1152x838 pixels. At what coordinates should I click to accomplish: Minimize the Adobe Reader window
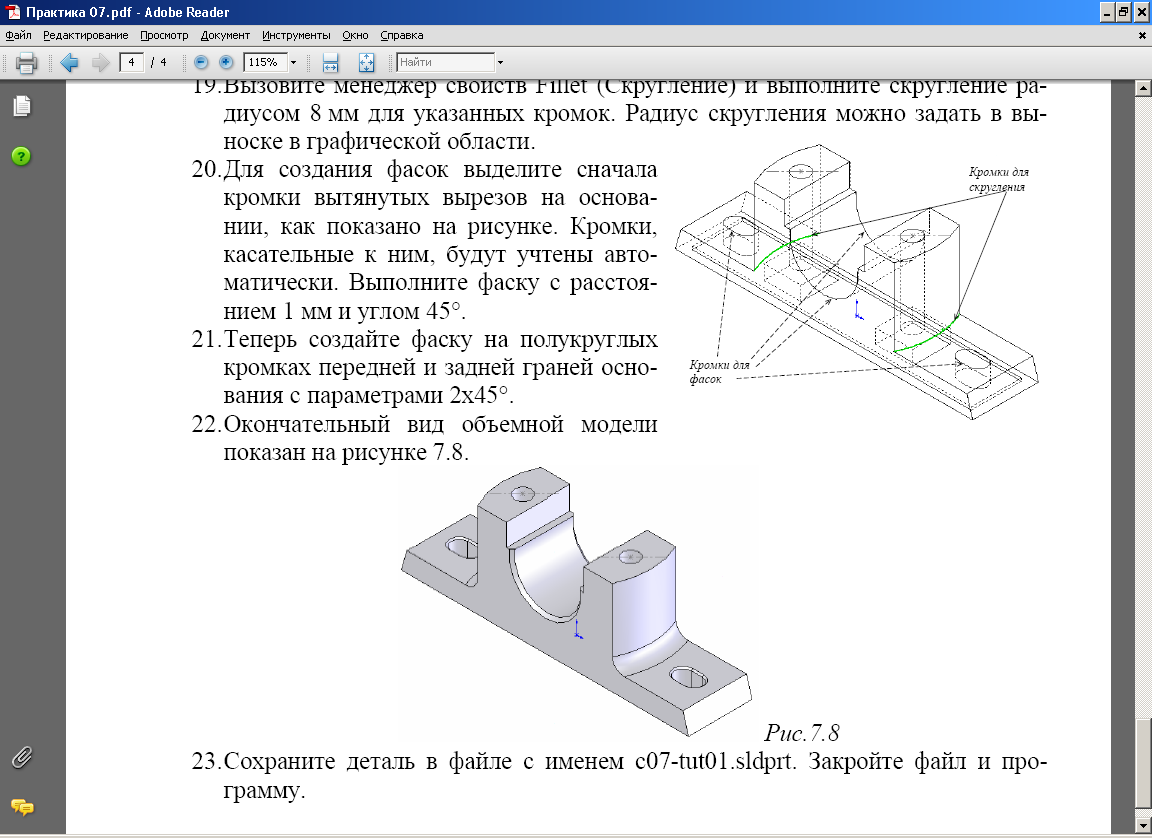pyautogui.click(x=1107, y=12)
